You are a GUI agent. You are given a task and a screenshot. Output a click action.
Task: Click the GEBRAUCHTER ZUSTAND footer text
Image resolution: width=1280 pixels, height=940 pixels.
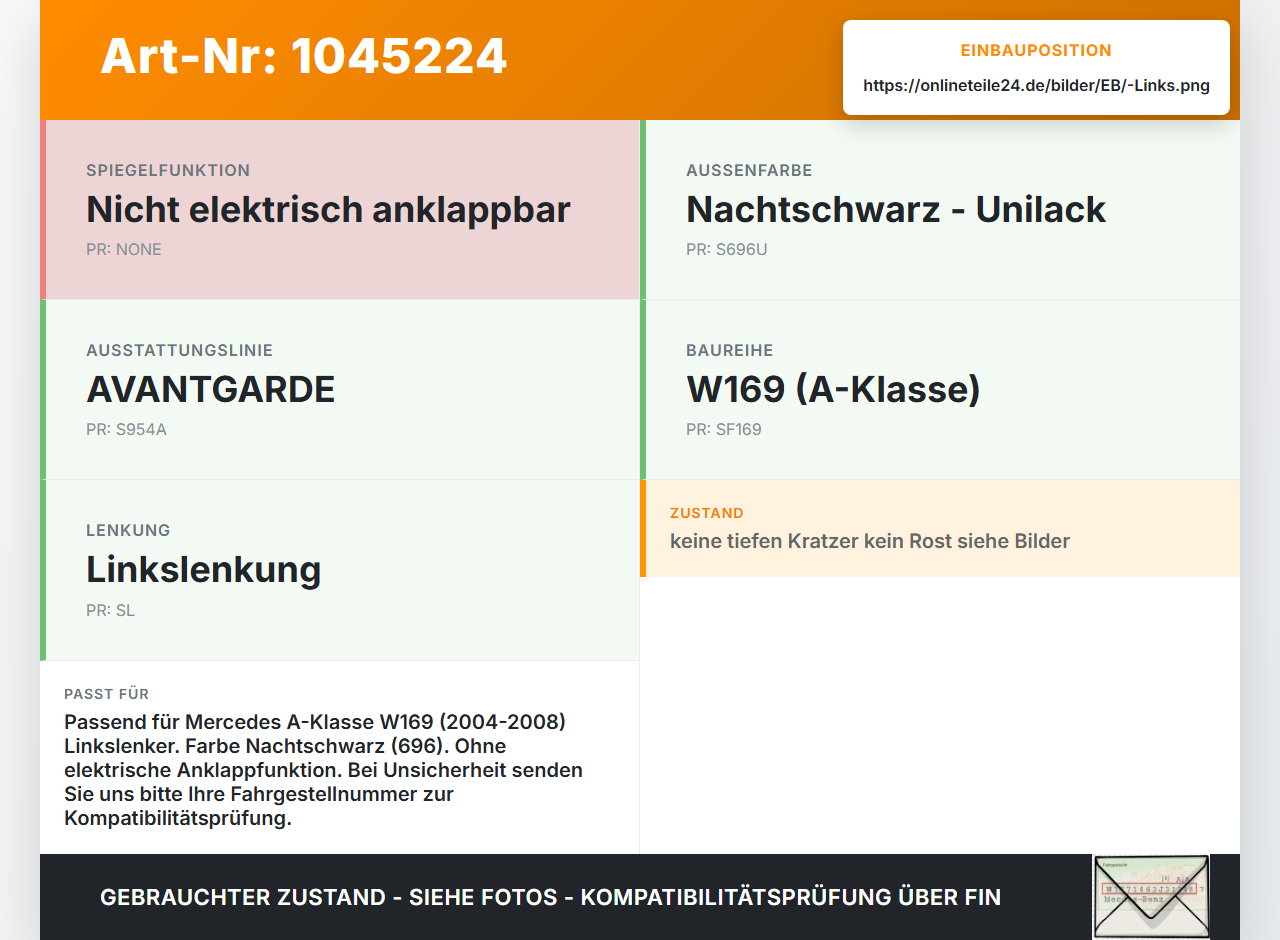coord(550,897)
